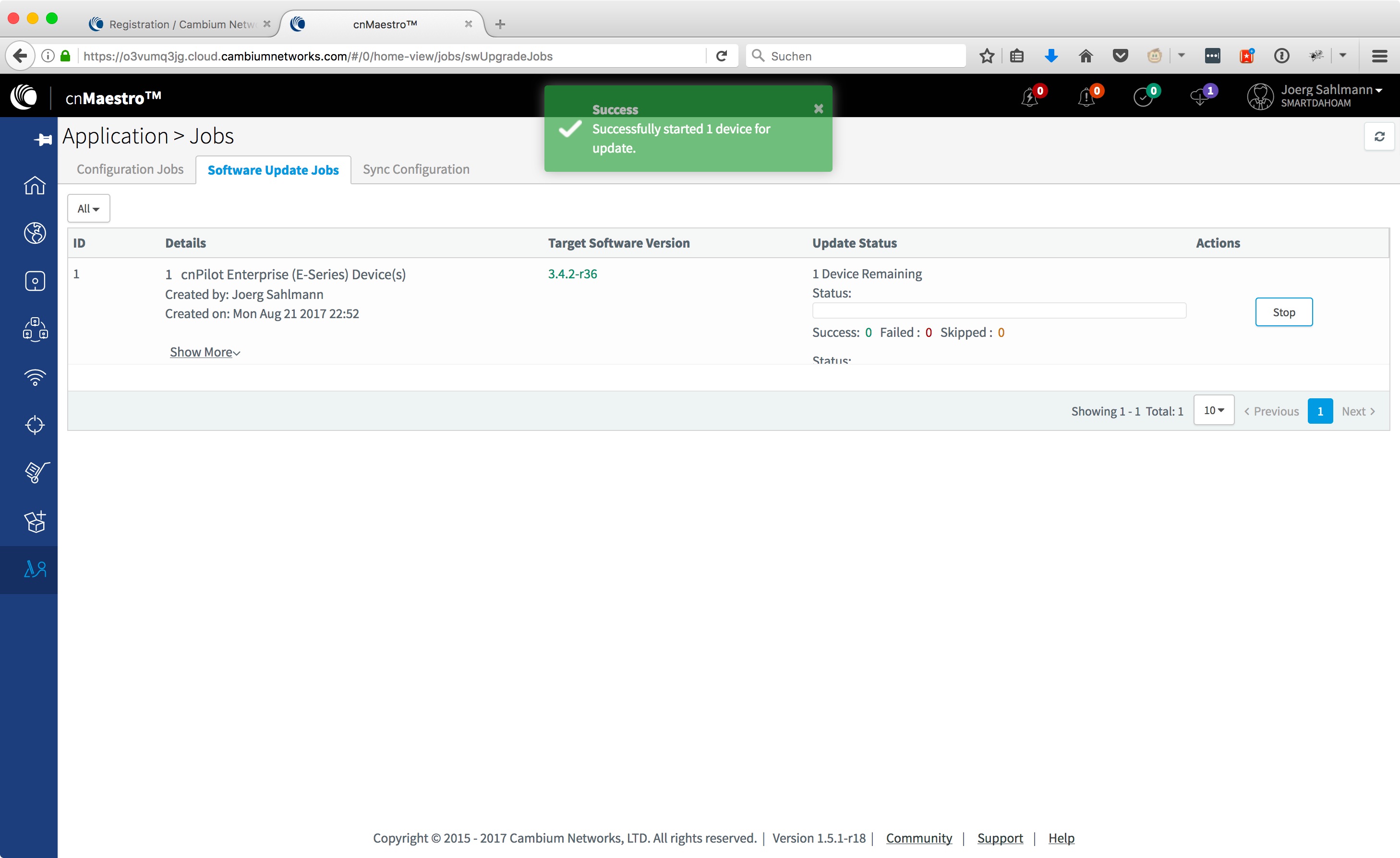Screen dimensions: 1400x858
Task: Click the 1 Device Remaining text
Action: tap(867, 274)
